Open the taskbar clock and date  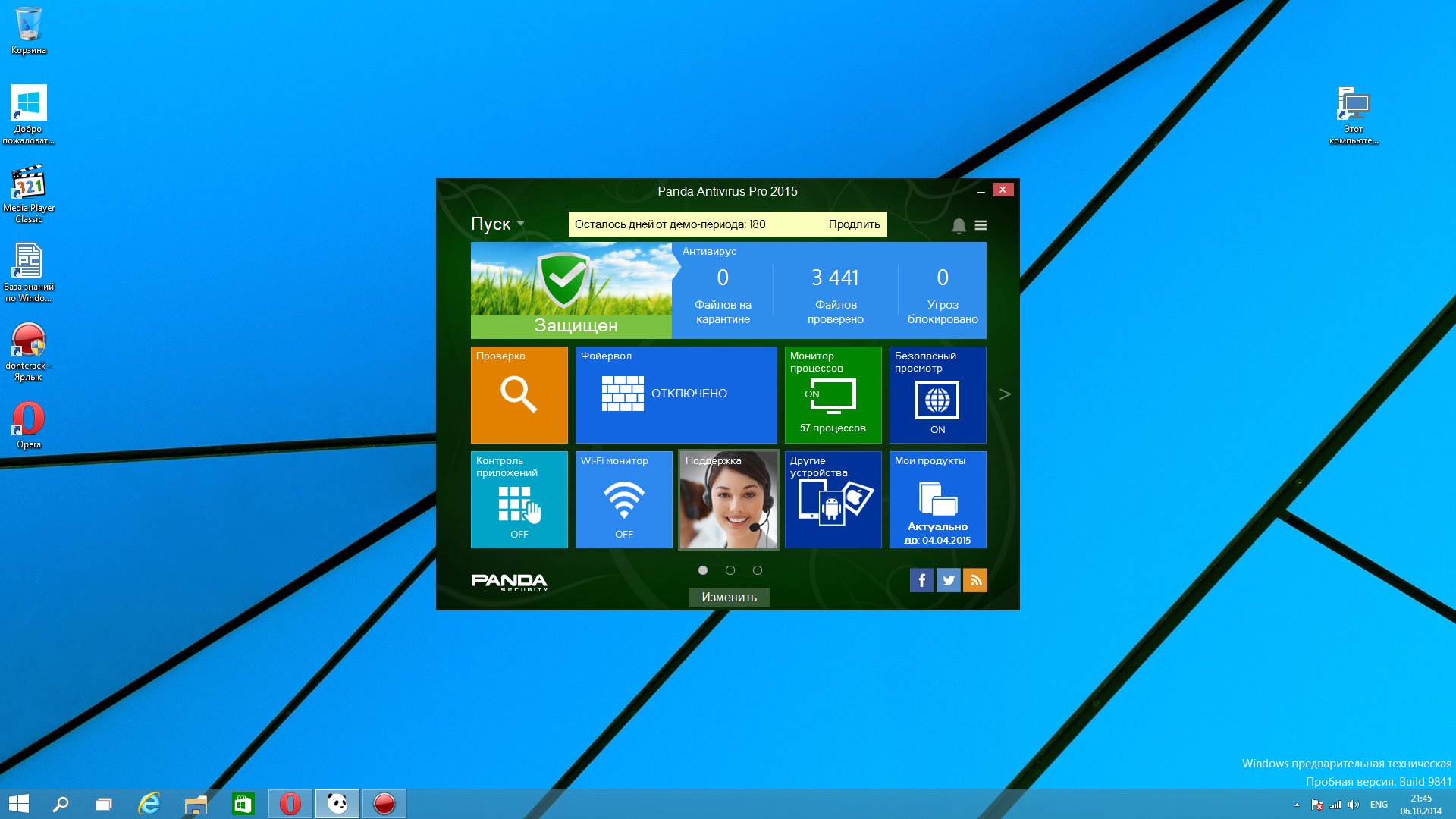coord(1421,805)
